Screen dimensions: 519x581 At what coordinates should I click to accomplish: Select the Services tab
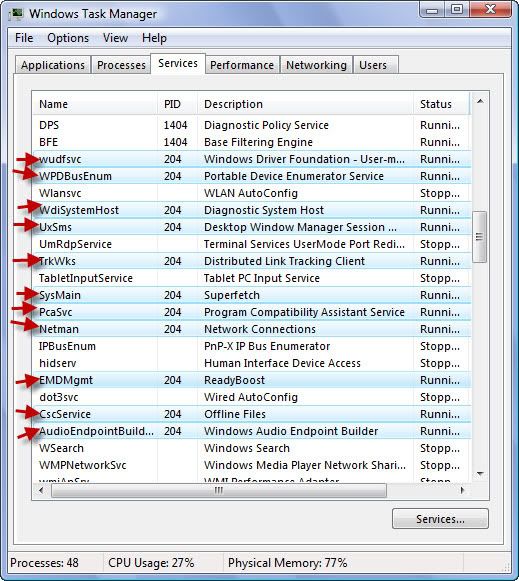(178, 64)
